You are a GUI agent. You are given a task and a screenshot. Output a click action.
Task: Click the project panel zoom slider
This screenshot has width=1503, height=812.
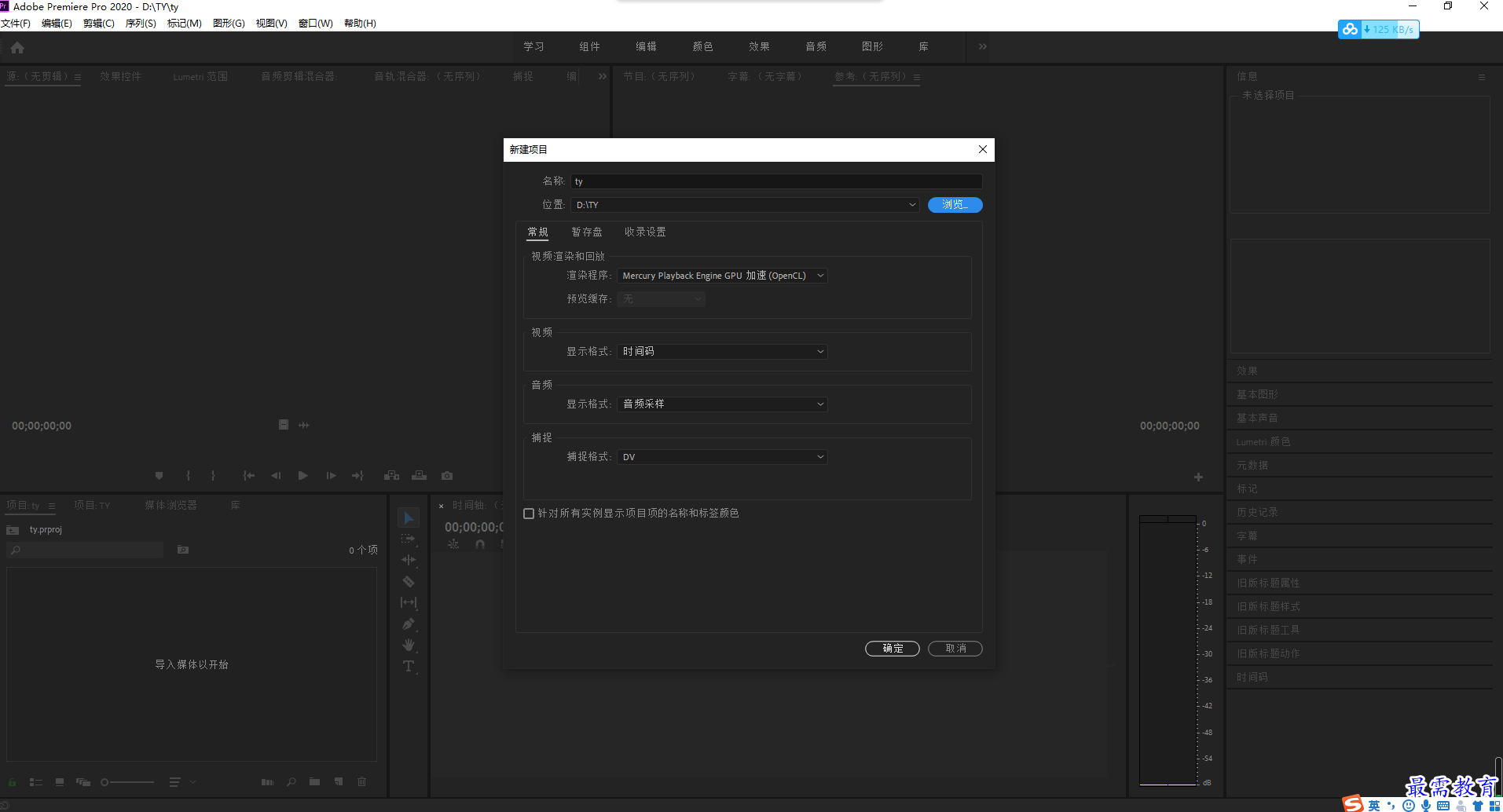click(128, 782)
